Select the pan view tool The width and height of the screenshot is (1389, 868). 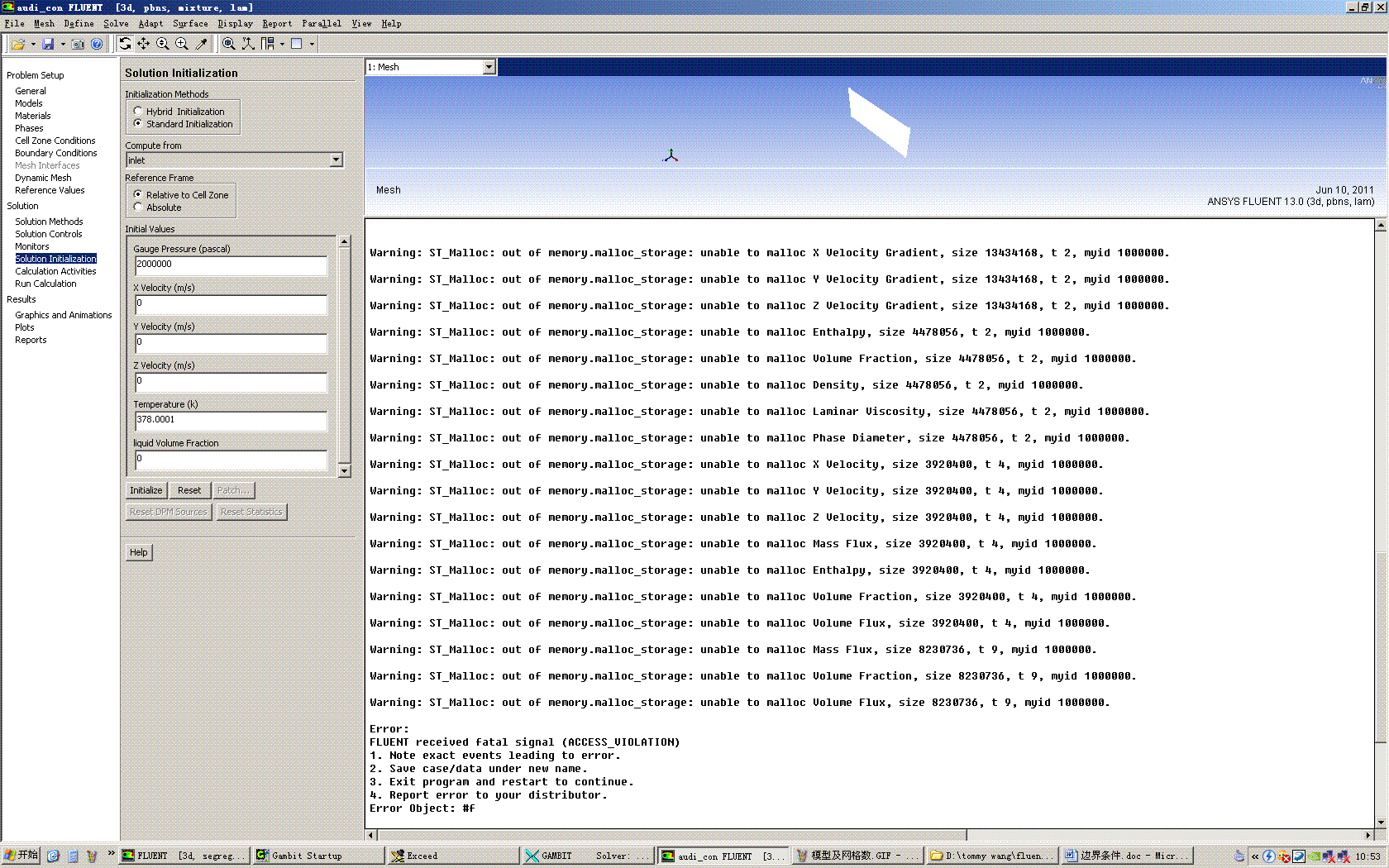coord(144,44)
